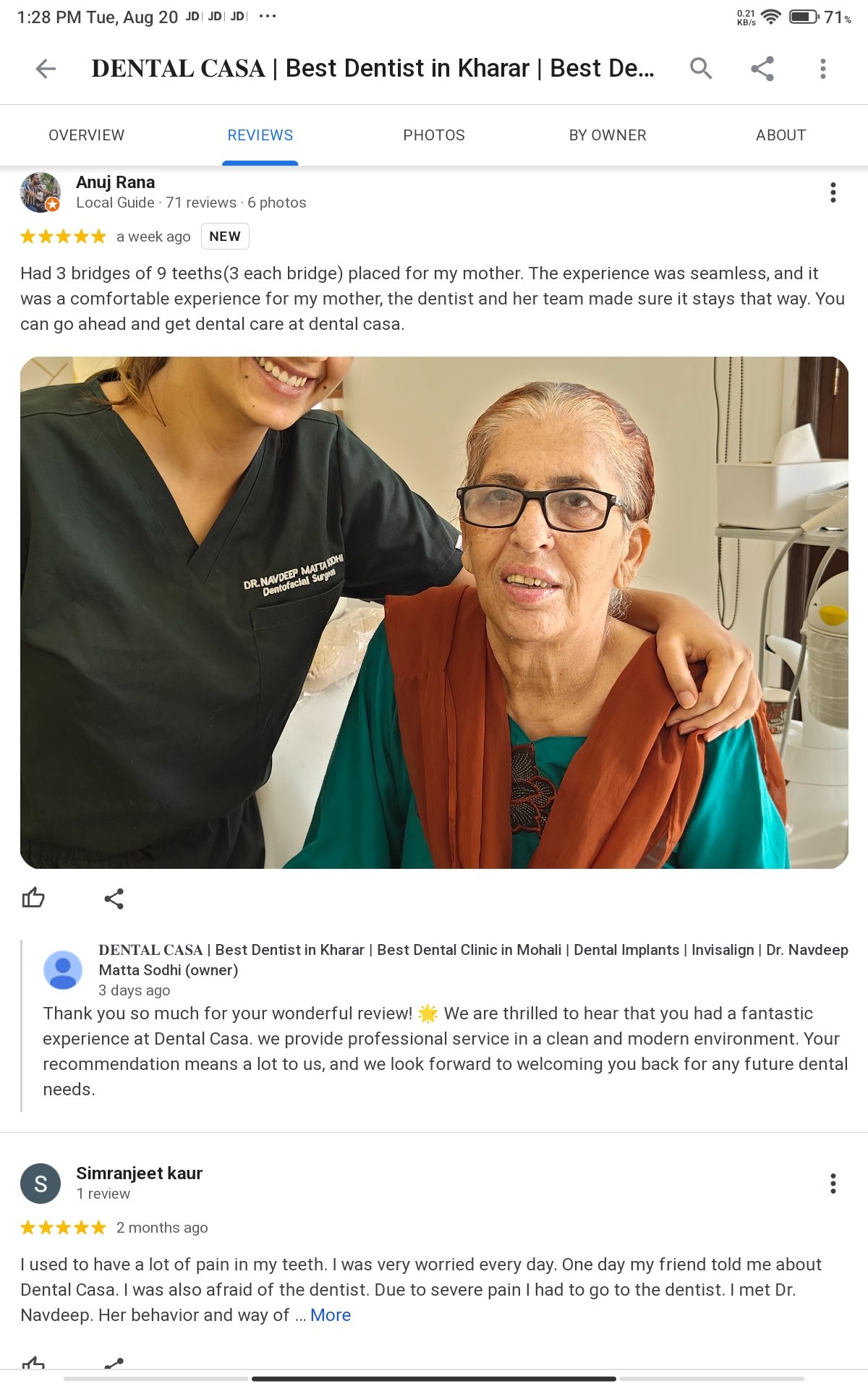Like Anuj Rana's review with thumbs-up

coord(33,898)
